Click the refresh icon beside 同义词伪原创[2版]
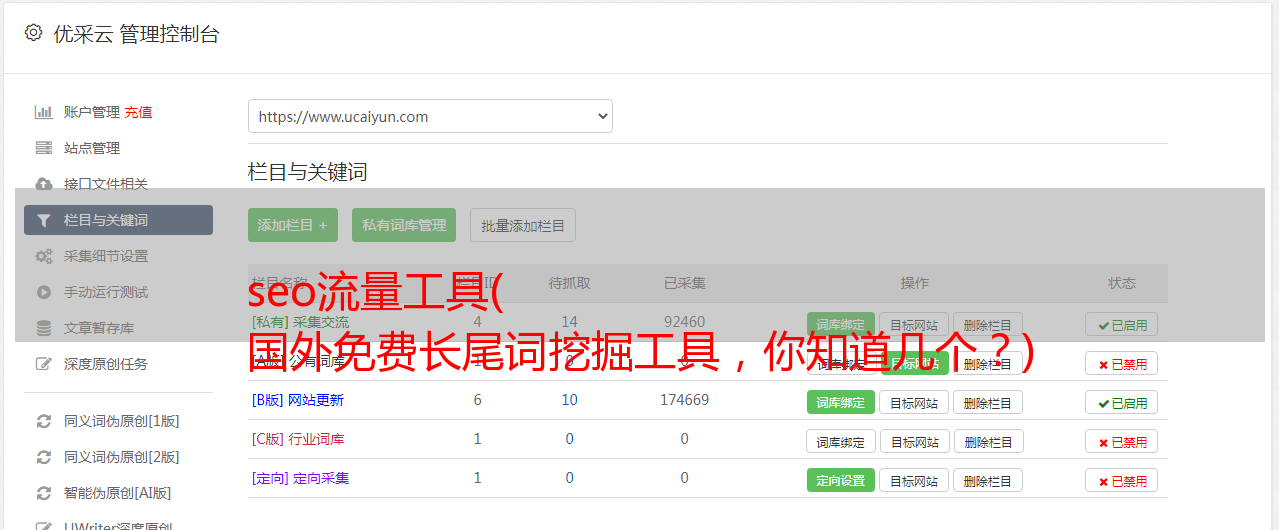Screen dimensions: 1279x530 43,457
